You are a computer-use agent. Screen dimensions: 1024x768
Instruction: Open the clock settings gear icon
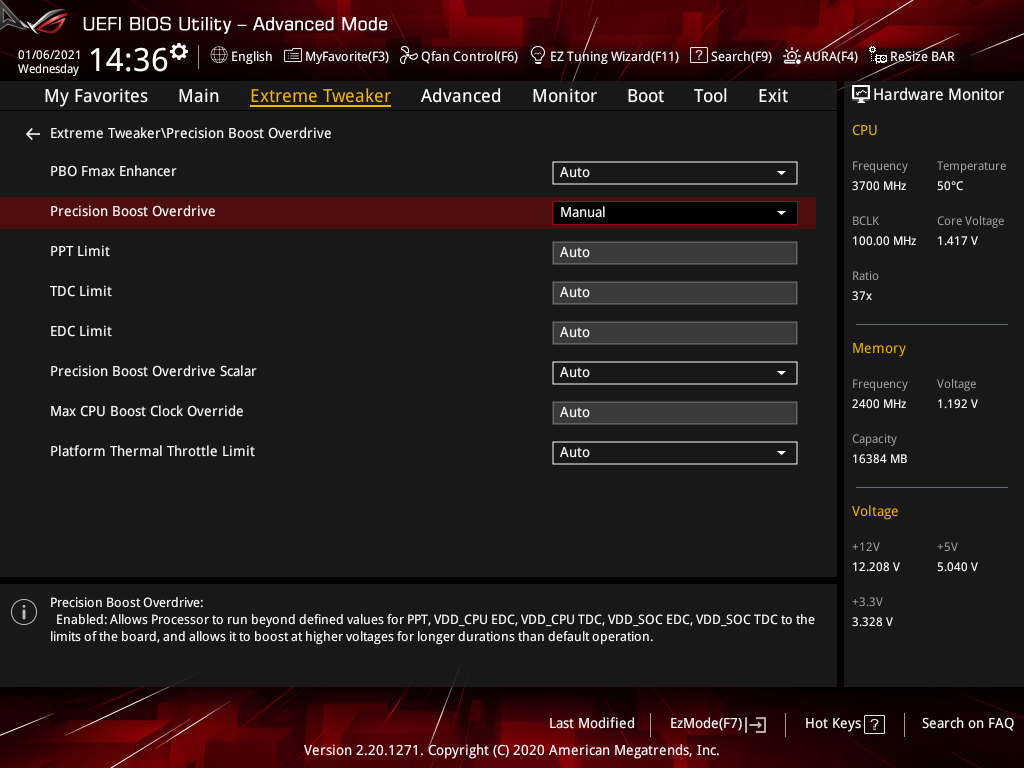click(x=179, y=52)
